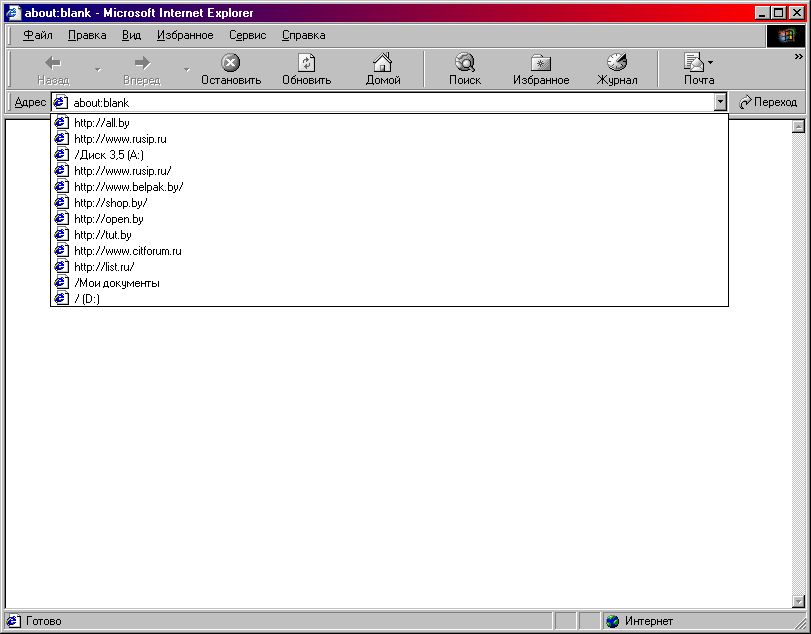
Task: Open the Правка menu
Action: (87, 35)
